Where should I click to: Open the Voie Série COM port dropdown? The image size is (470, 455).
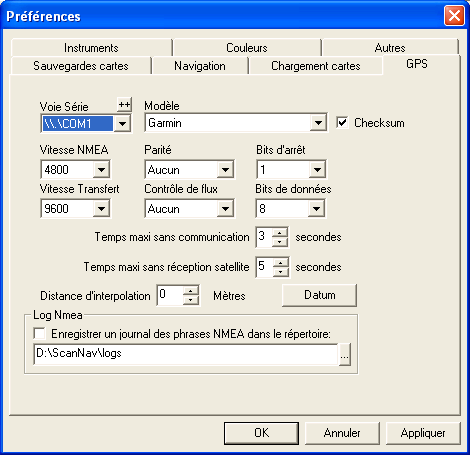pyautogui.click(x=122, y=124)
